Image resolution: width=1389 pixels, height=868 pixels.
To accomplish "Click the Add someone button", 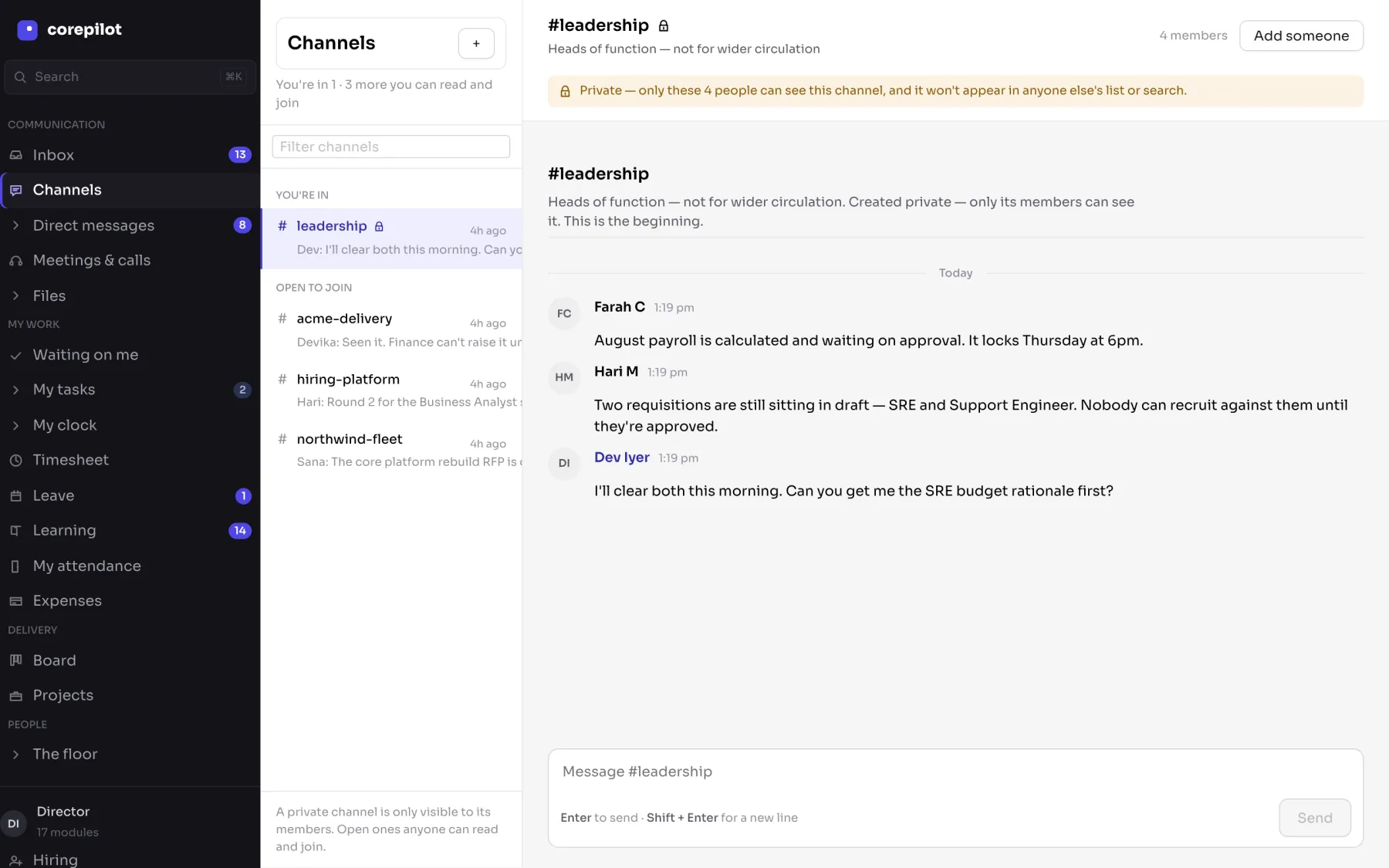I will (1301, 35).
